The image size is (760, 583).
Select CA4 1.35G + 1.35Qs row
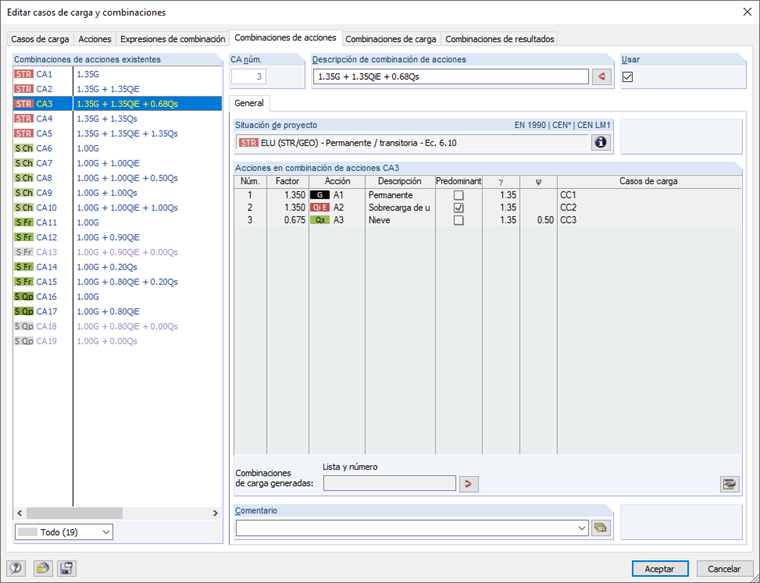tap(118, 119)
